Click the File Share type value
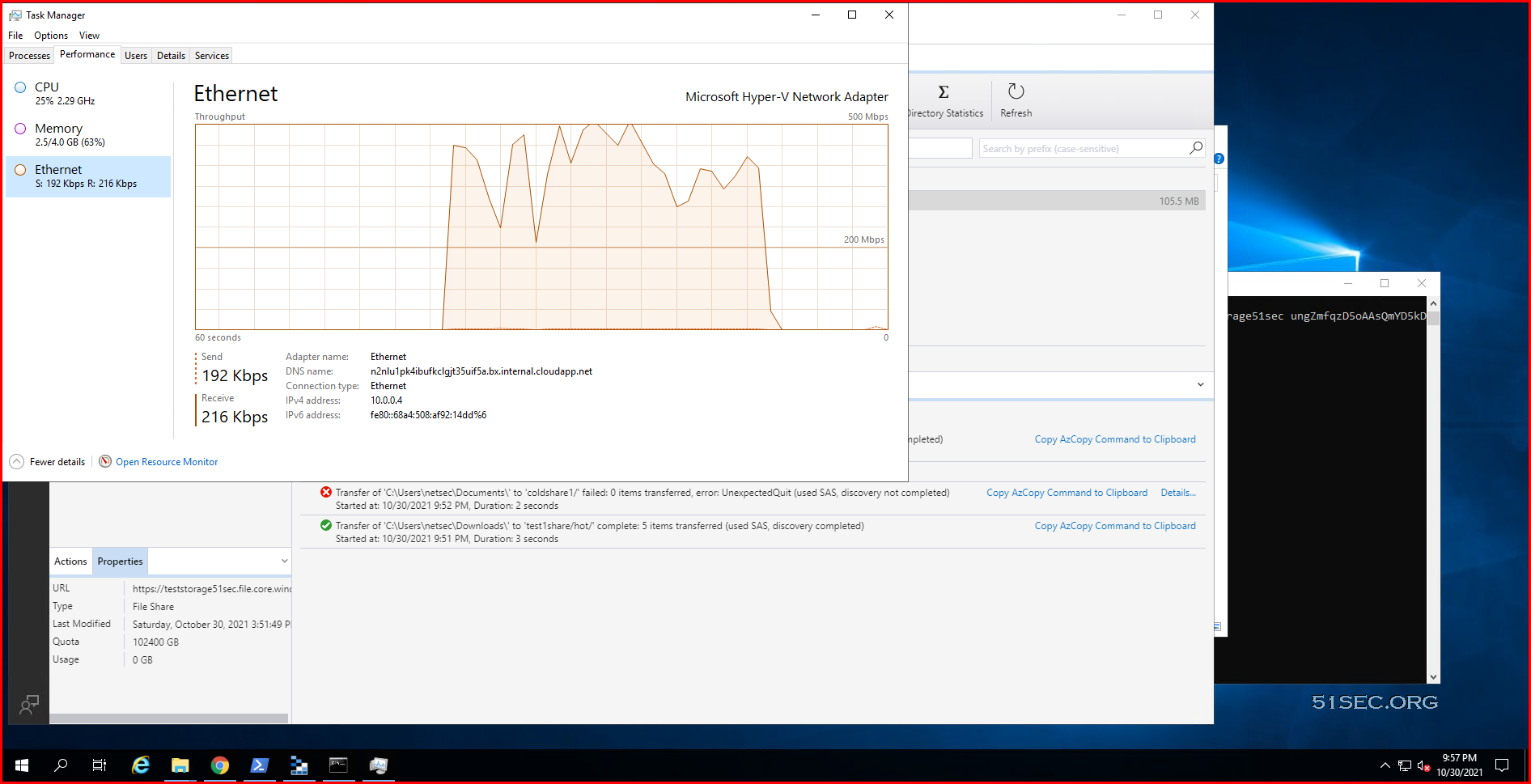The height and width of the screenshot is (784, 1531). (153, 607)
